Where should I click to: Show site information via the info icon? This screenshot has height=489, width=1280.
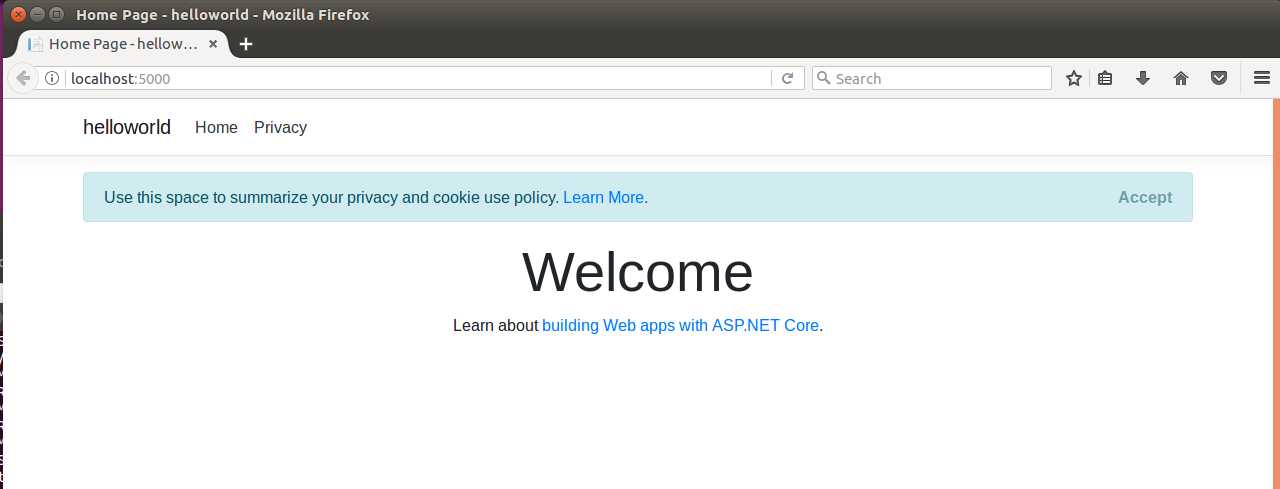point(52,78)
